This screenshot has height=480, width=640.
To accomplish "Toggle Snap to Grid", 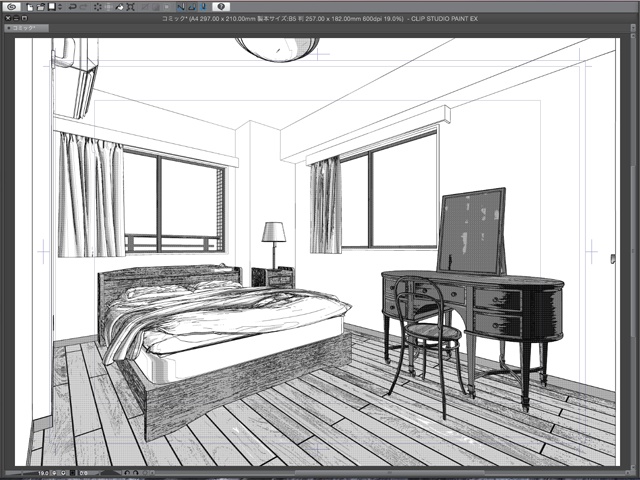I will click(x=203, y=7).
